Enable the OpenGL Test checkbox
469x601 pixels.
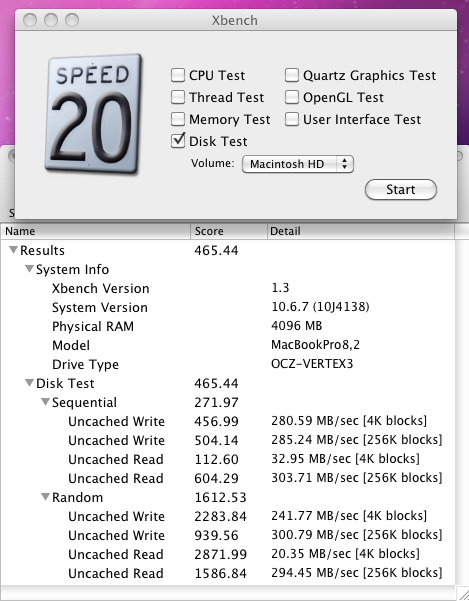[292, 97]
